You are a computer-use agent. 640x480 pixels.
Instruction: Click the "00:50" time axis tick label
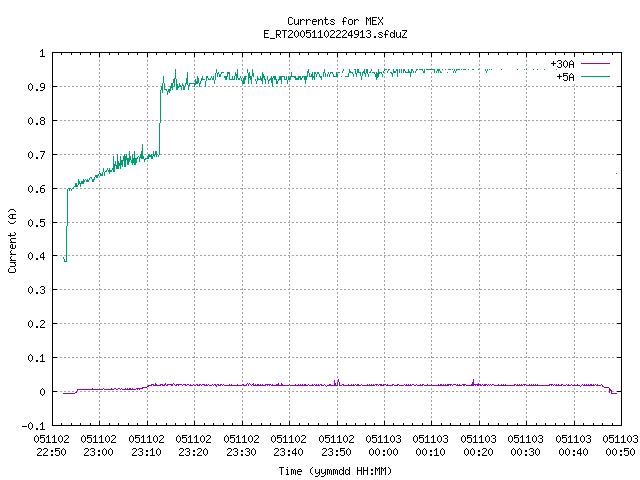(620, 452)
